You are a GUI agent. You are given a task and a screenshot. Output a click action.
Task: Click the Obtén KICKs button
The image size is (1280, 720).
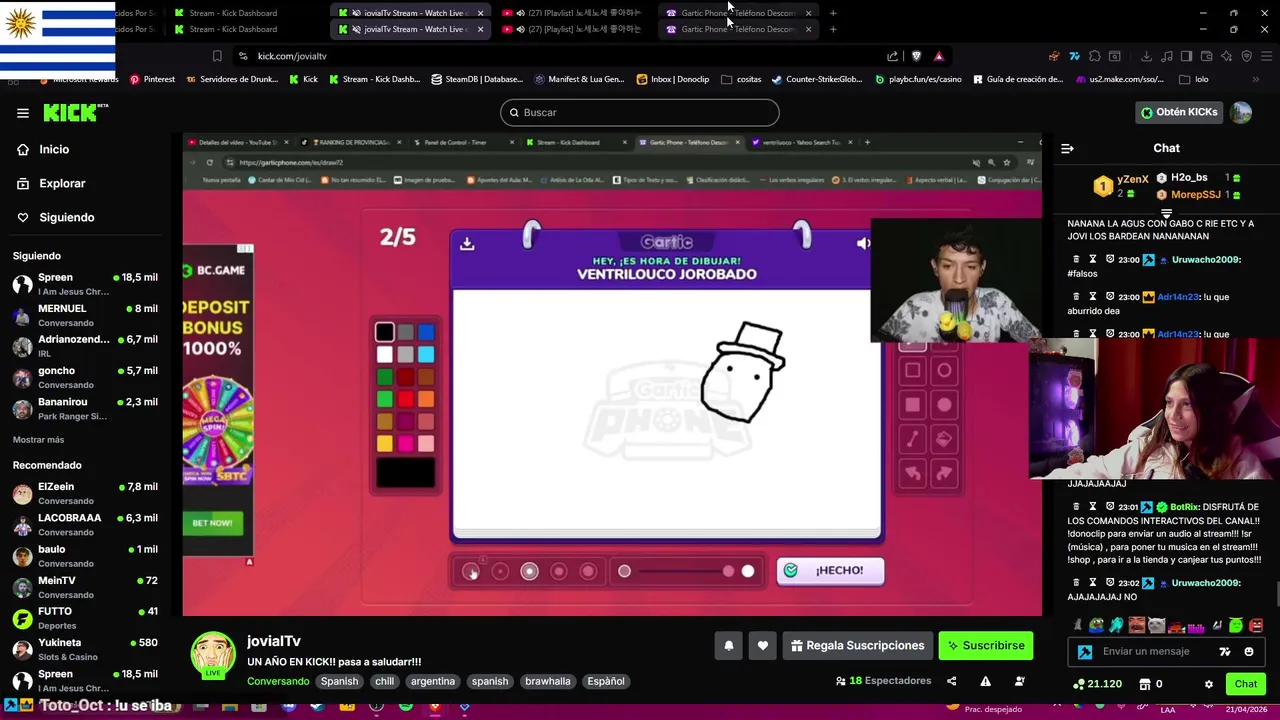[x=1179, y=112]
